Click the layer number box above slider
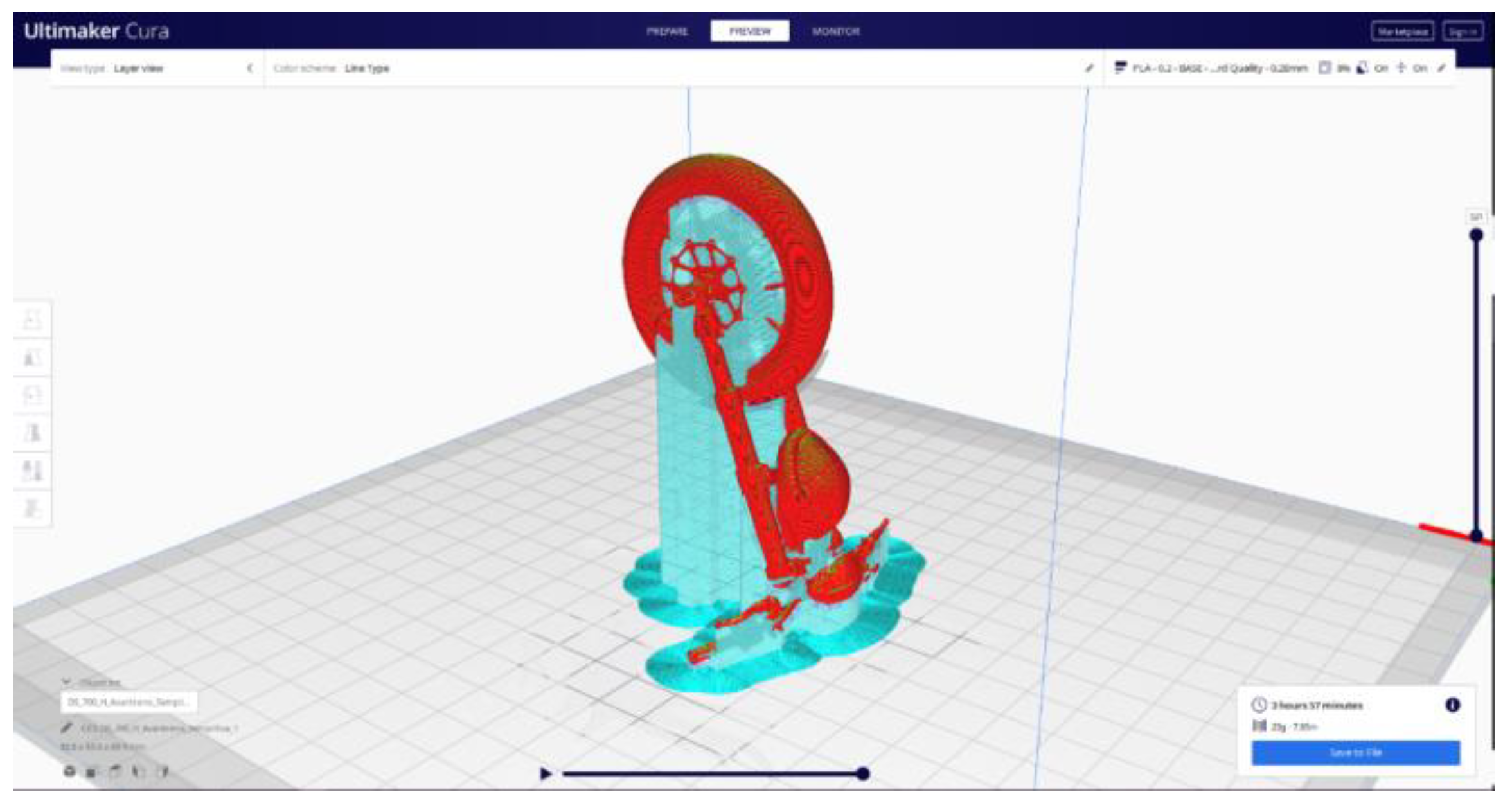1512x801 pixels. pyautogui.click(x=1476, y=217)
